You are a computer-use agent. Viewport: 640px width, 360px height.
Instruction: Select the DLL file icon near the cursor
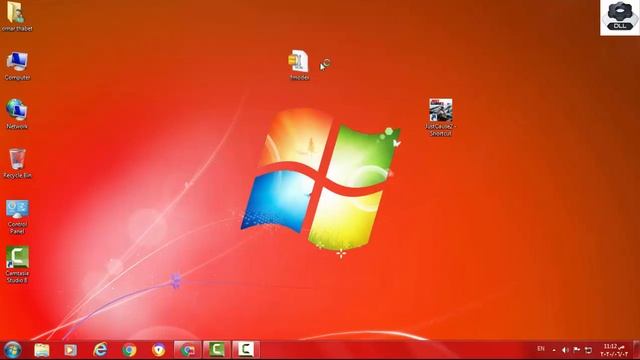[x=299, y=64]
